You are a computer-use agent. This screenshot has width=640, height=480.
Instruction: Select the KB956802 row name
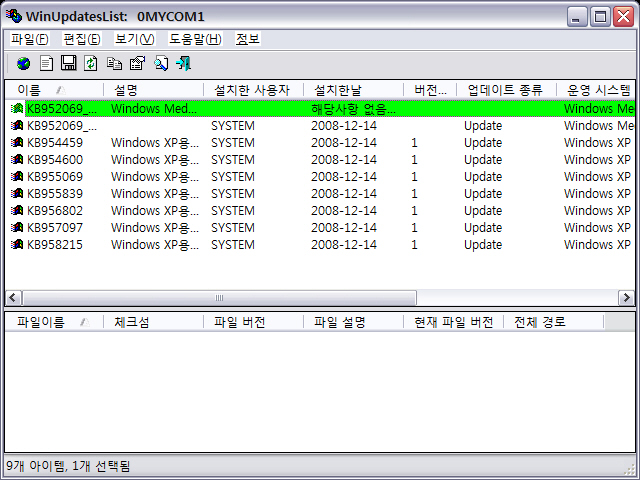point(55,211)
